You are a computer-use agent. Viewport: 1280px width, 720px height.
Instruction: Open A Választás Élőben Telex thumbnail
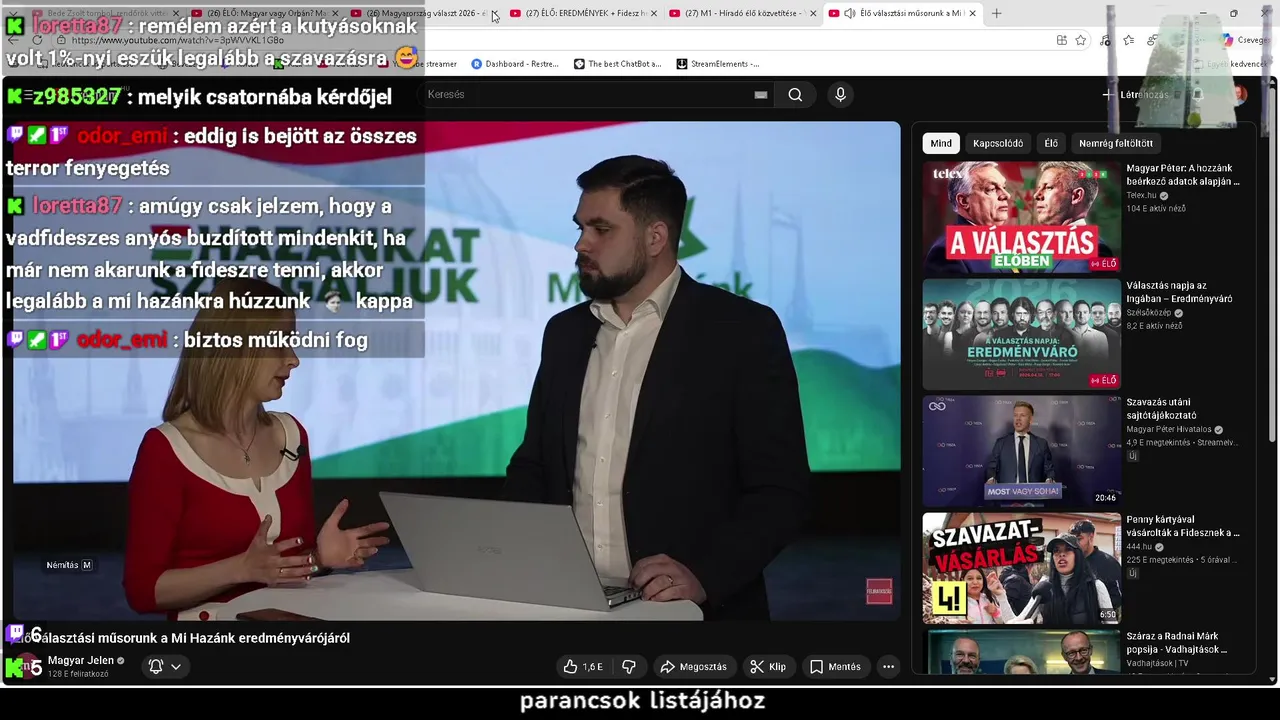(1022, 217)
